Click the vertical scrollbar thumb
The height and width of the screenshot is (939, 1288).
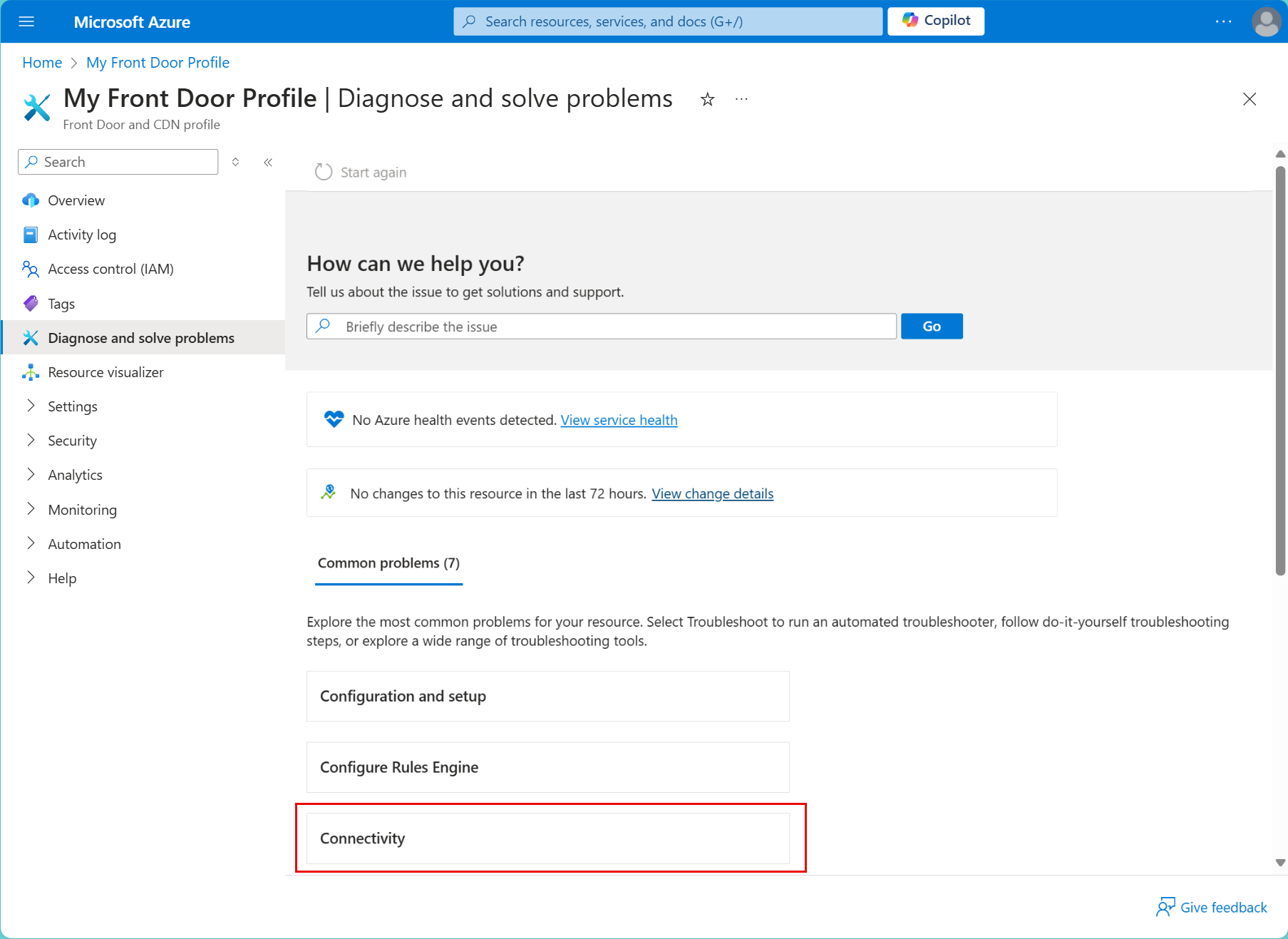coord(1280,371)
